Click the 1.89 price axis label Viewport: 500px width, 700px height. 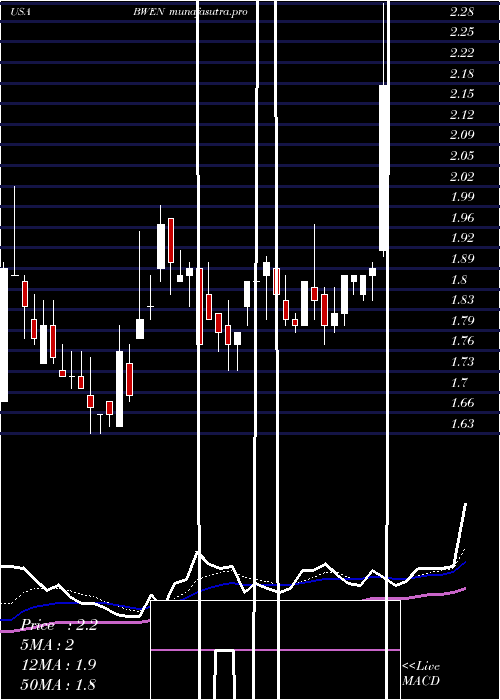[462, 258]
